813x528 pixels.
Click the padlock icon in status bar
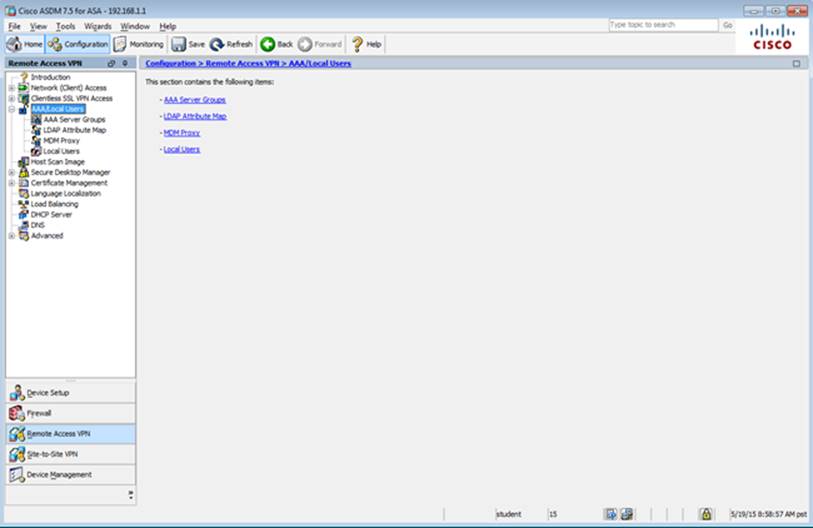point(705,514)
